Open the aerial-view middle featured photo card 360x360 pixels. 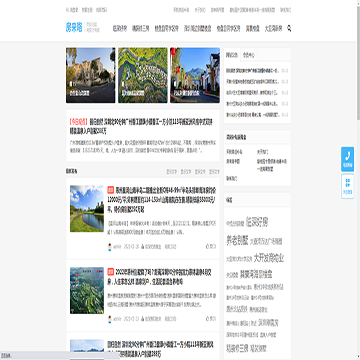pos(143,75)
